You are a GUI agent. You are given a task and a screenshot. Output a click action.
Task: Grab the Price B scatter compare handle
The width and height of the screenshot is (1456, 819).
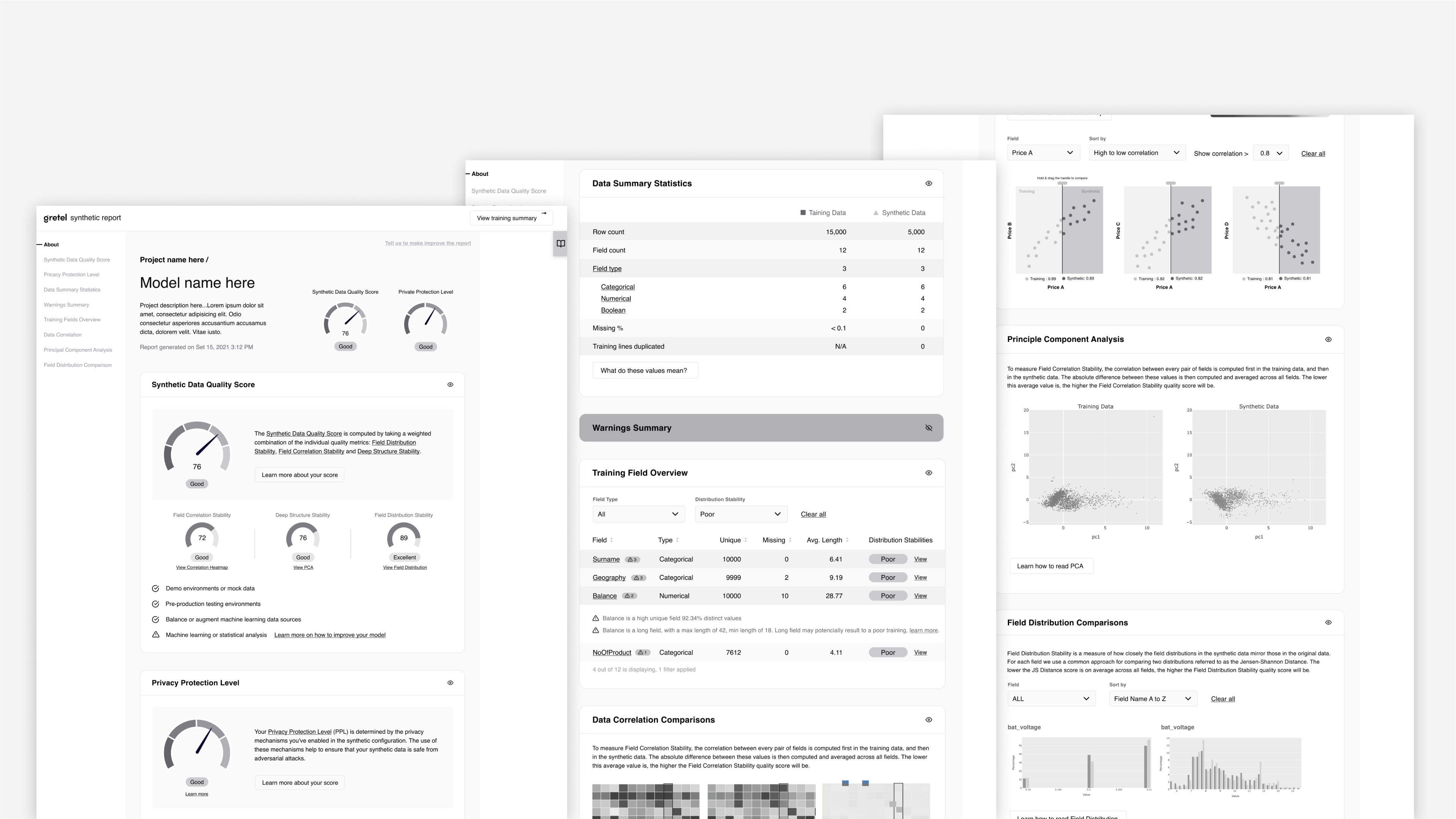(x=1063, y=183)
